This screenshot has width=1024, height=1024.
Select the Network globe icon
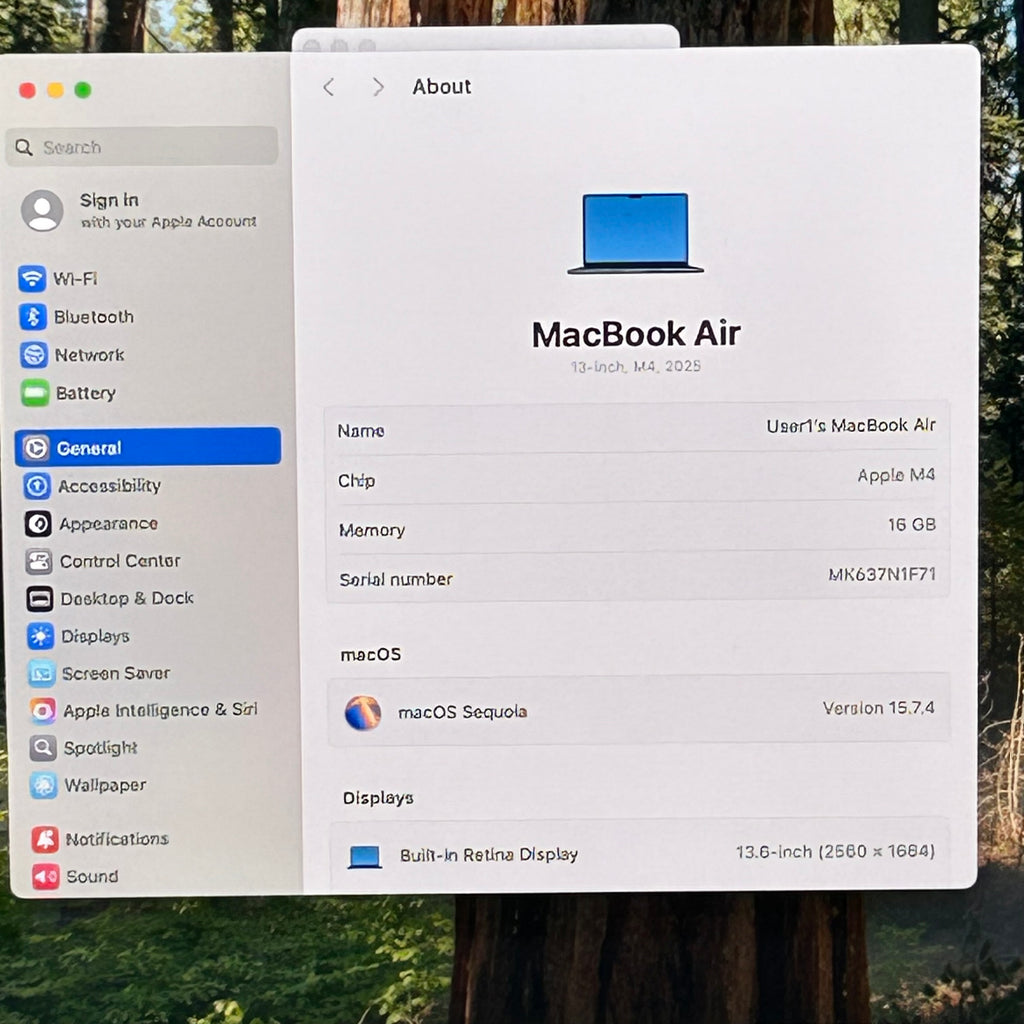click(33, 355)
